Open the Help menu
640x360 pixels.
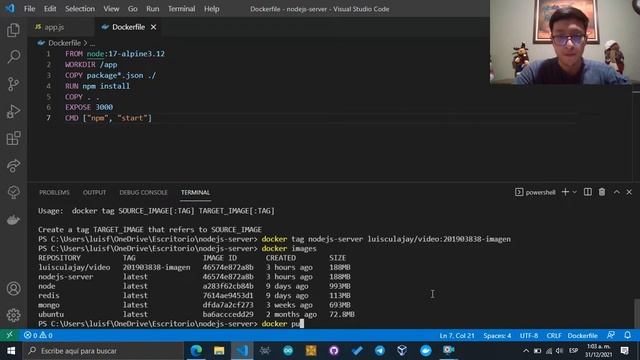click(x=212, y=9)
